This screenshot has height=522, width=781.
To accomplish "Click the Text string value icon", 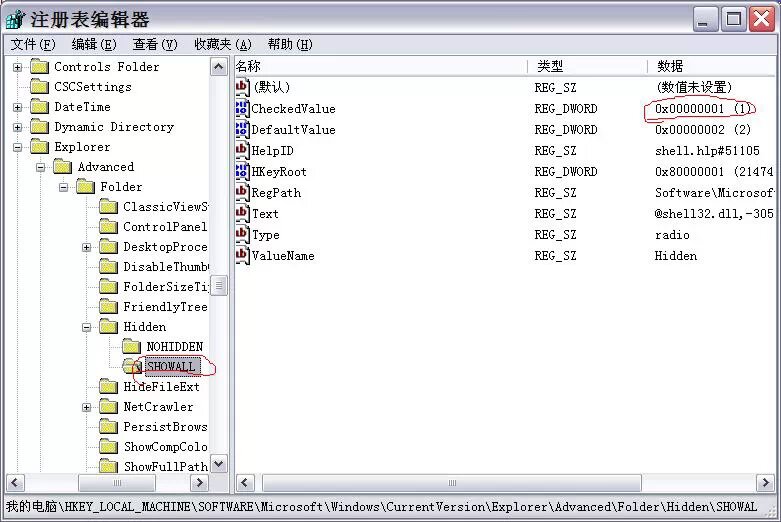I will [242, 213].
